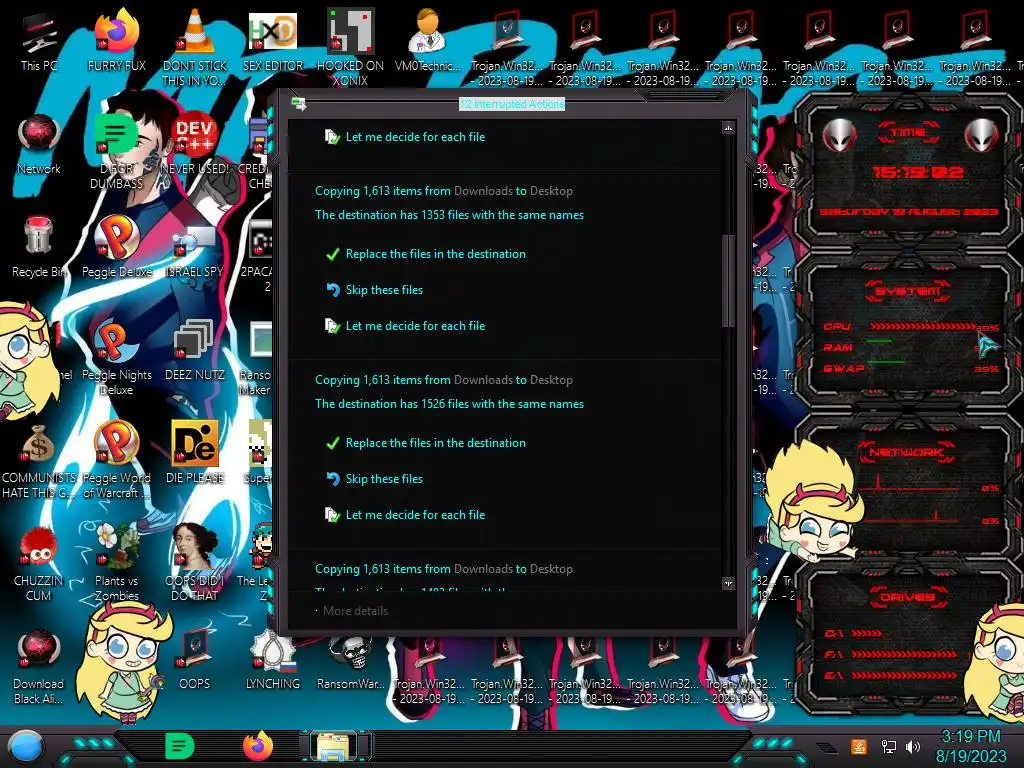Launch Peggle Deluxe from desktop

[x=117, y=247]
